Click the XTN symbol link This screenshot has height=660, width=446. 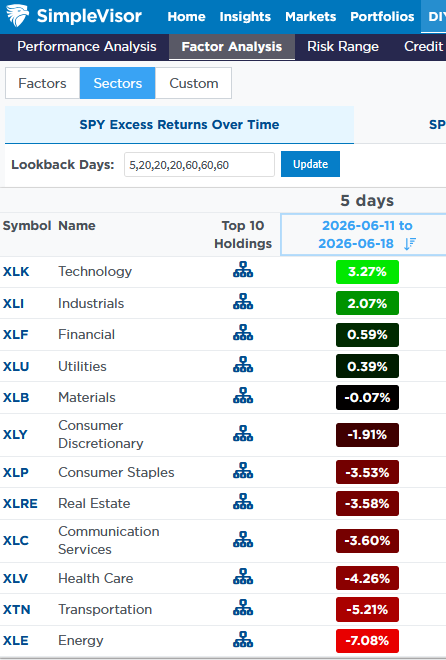[x=16, y=610]
